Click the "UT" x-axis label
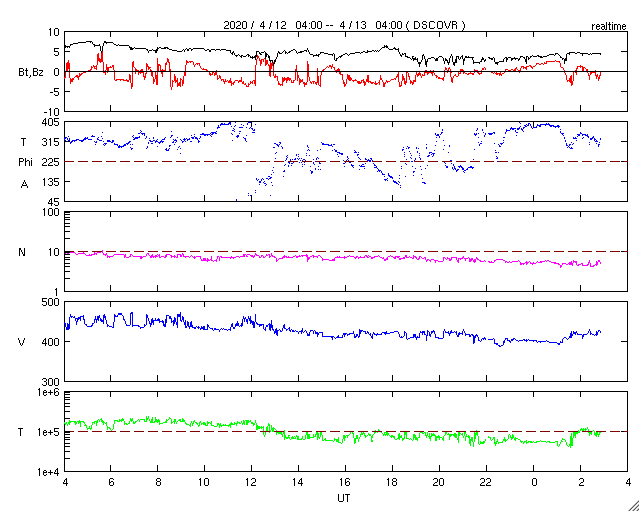This screenshot has height=512, width=640. [344, 499]
